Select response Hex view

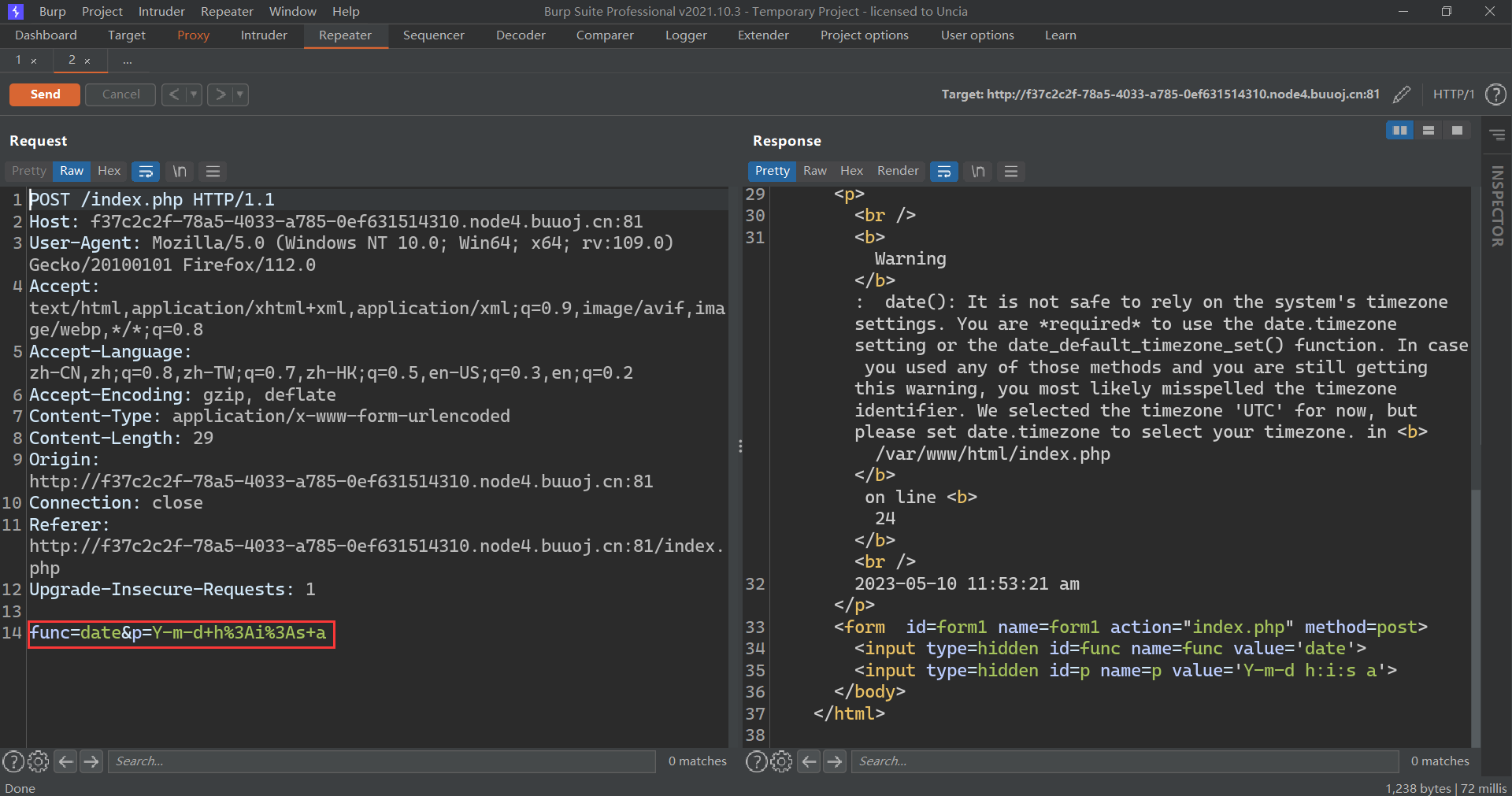851,171
